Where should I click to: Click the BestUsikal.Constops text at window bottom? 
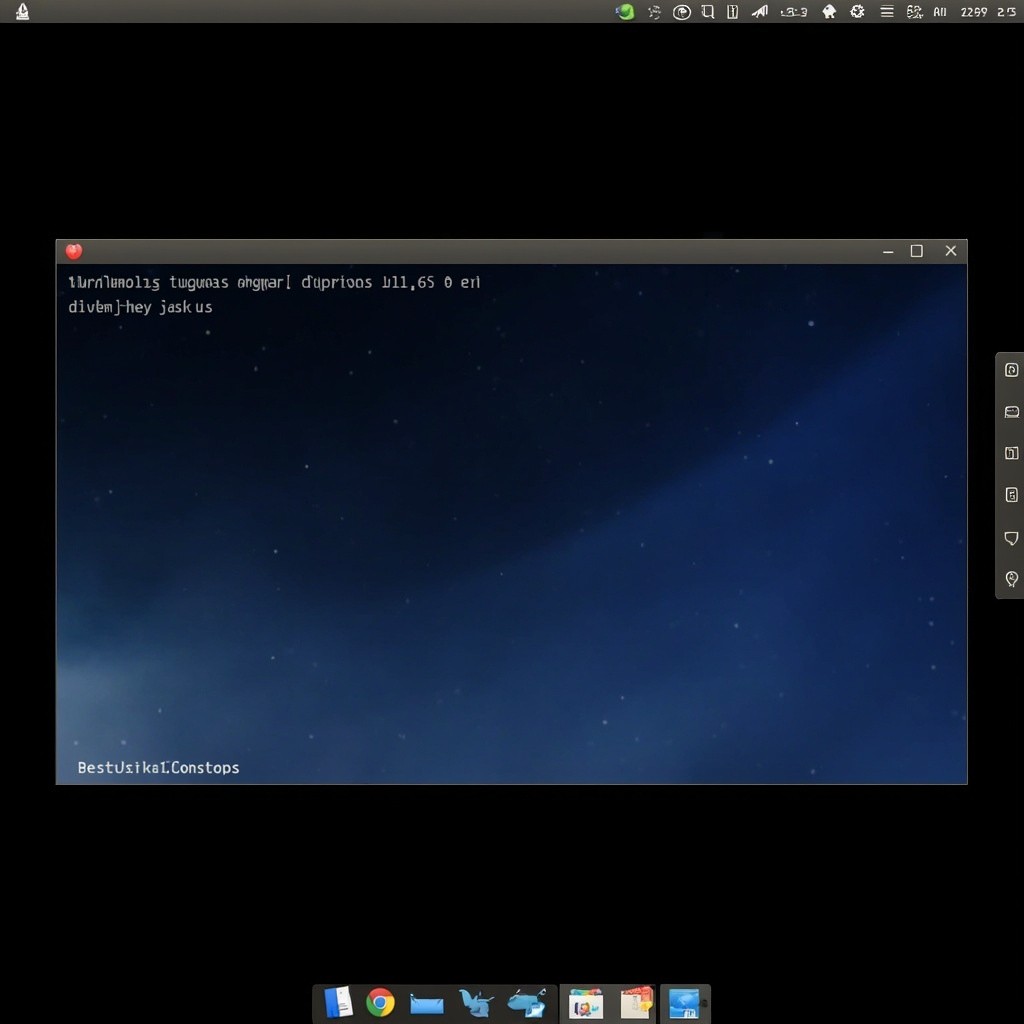158,768
